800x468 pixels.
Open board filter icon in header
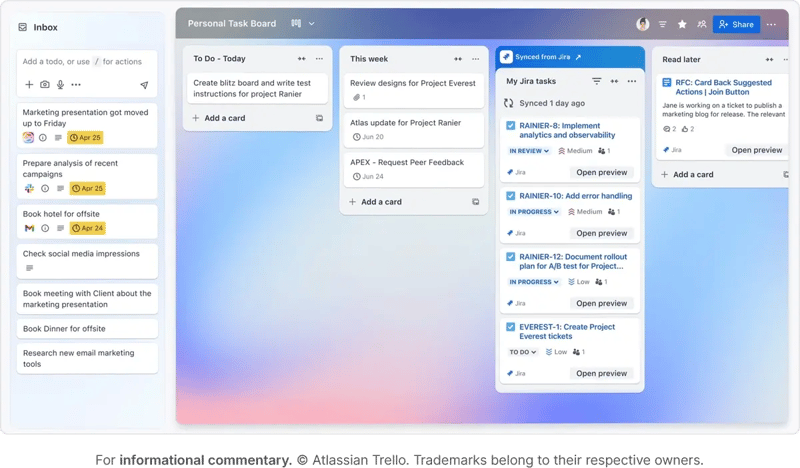[662, 24]
